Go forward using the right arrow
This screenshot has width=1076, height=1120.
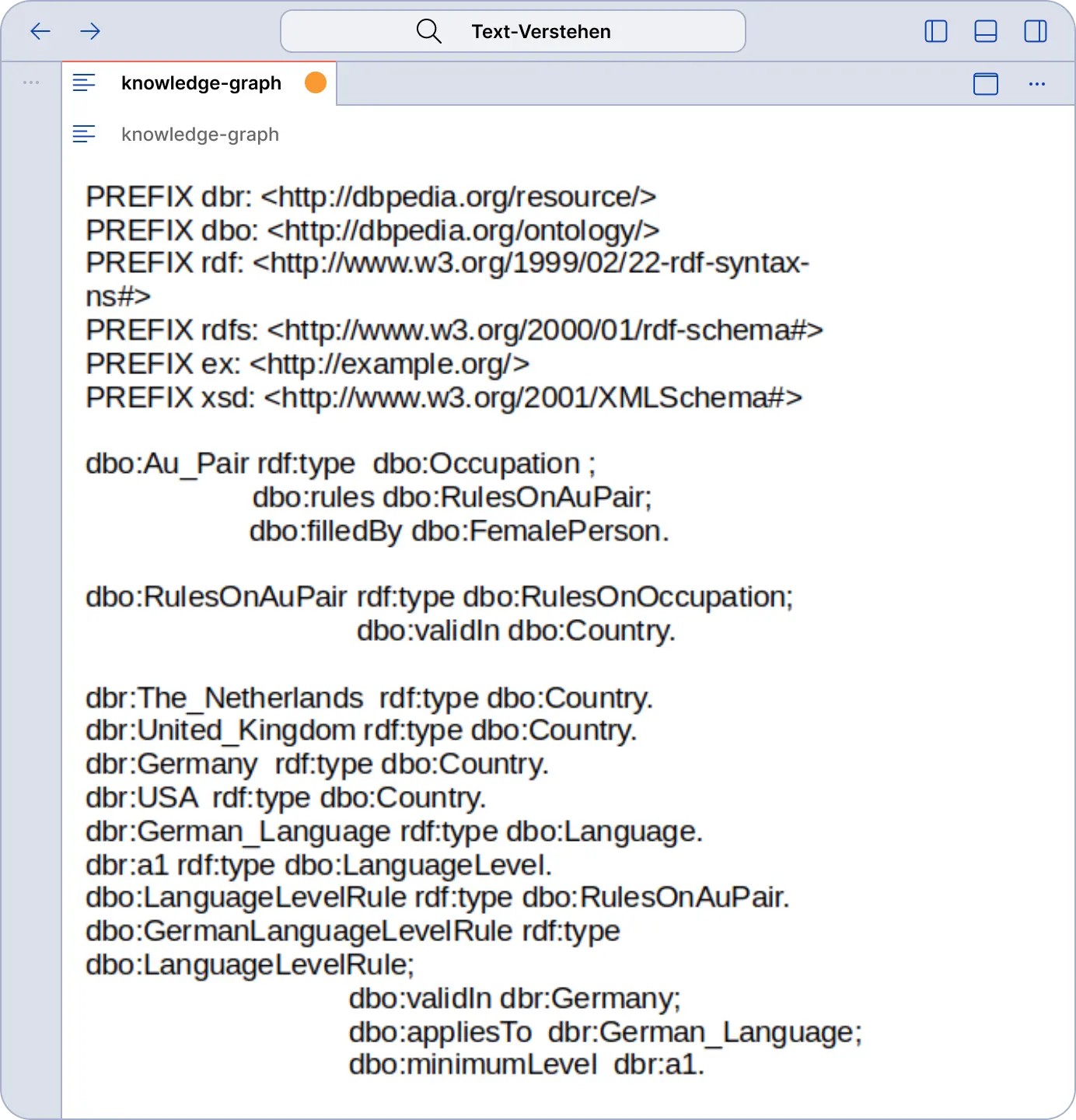[x=90, y=31]
